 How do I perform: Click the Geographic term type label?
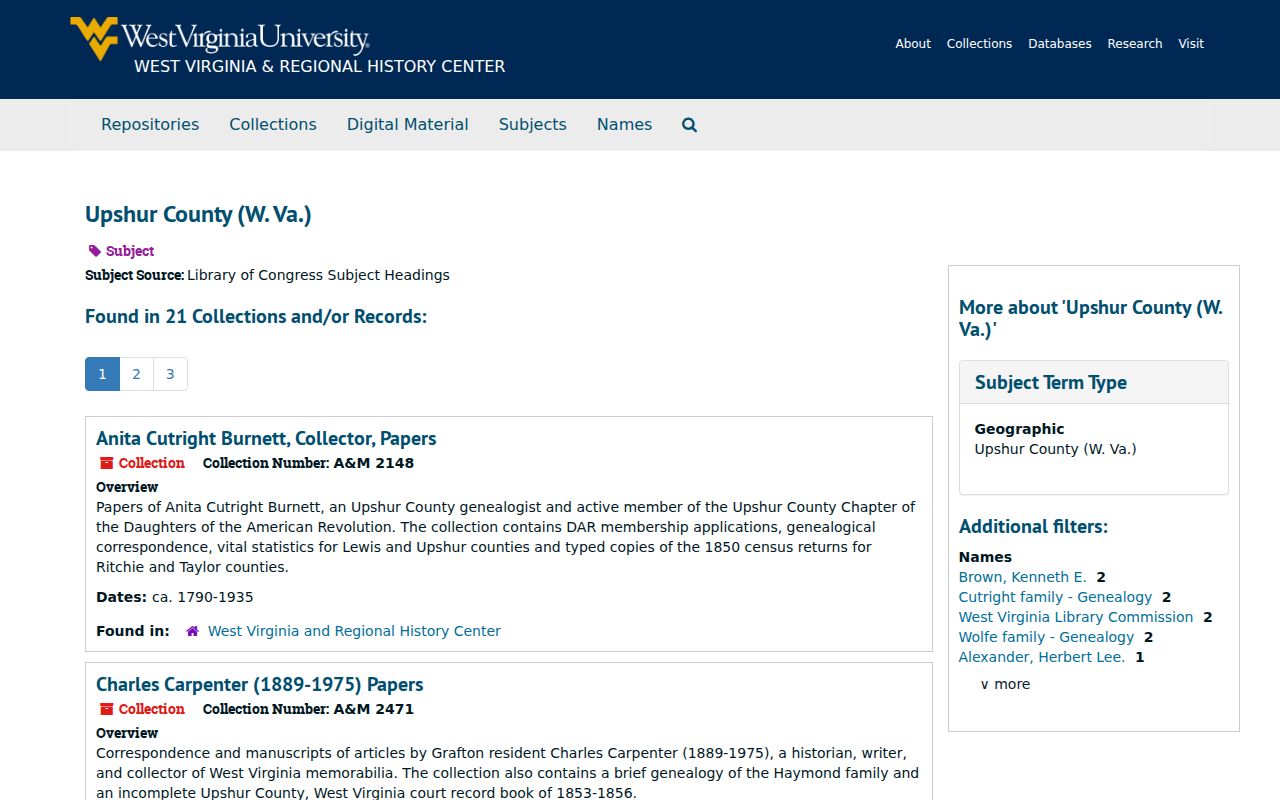click(x=1019, y=429)
